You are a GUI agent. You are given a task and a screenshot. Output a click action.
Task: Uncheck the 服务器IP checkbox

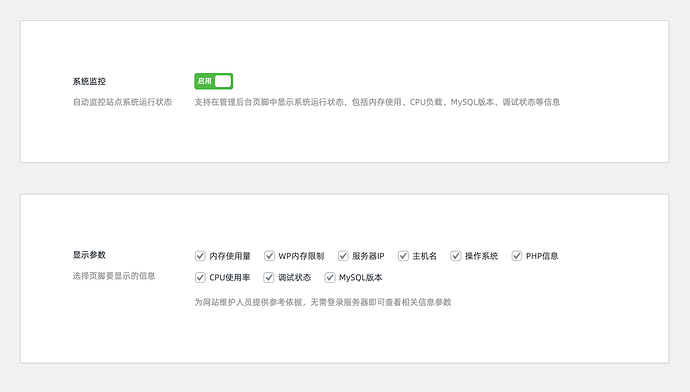point(343,256)
